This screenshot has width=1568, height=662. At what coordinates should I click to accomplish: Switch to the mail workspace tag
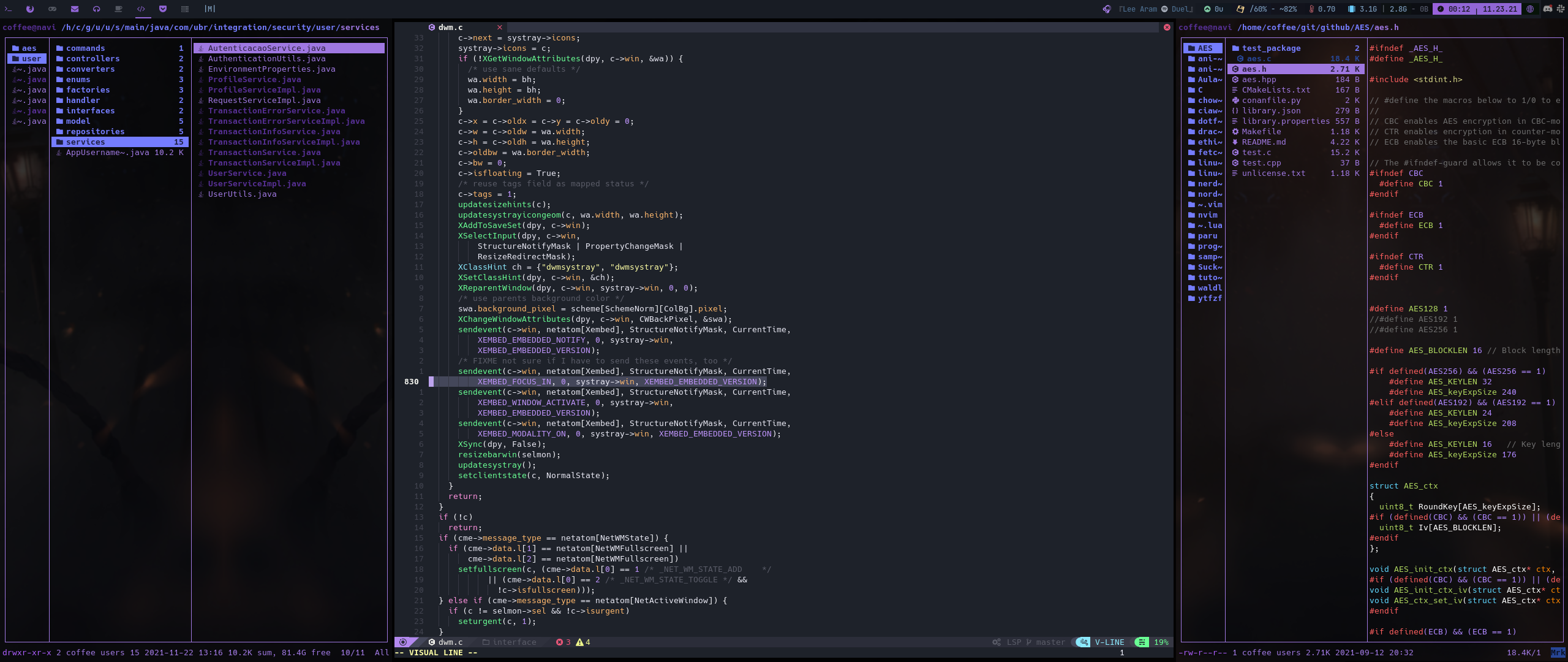pos(74,9)
